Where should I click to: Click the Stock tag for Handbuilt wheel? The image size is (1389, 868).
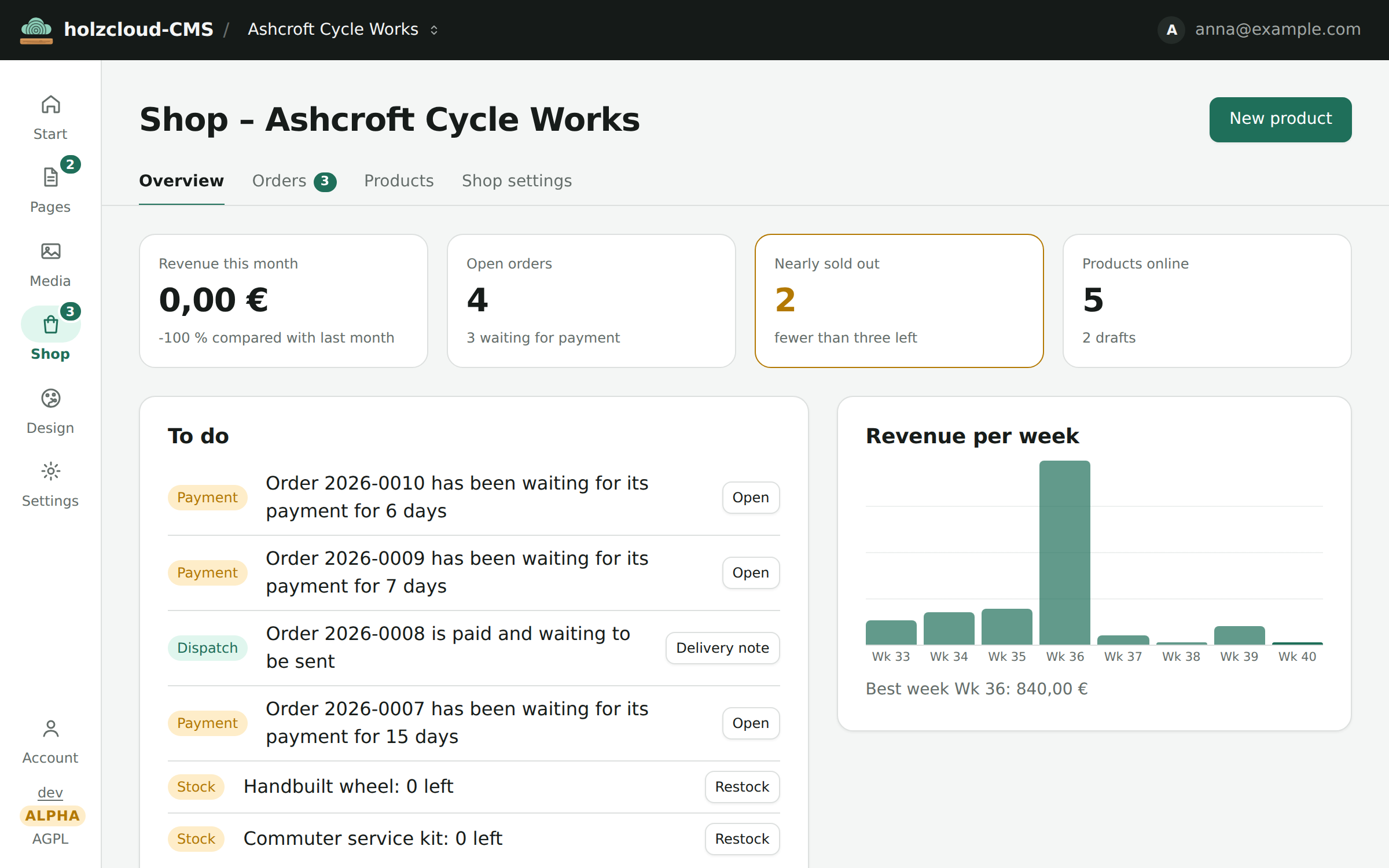(196, 787)
